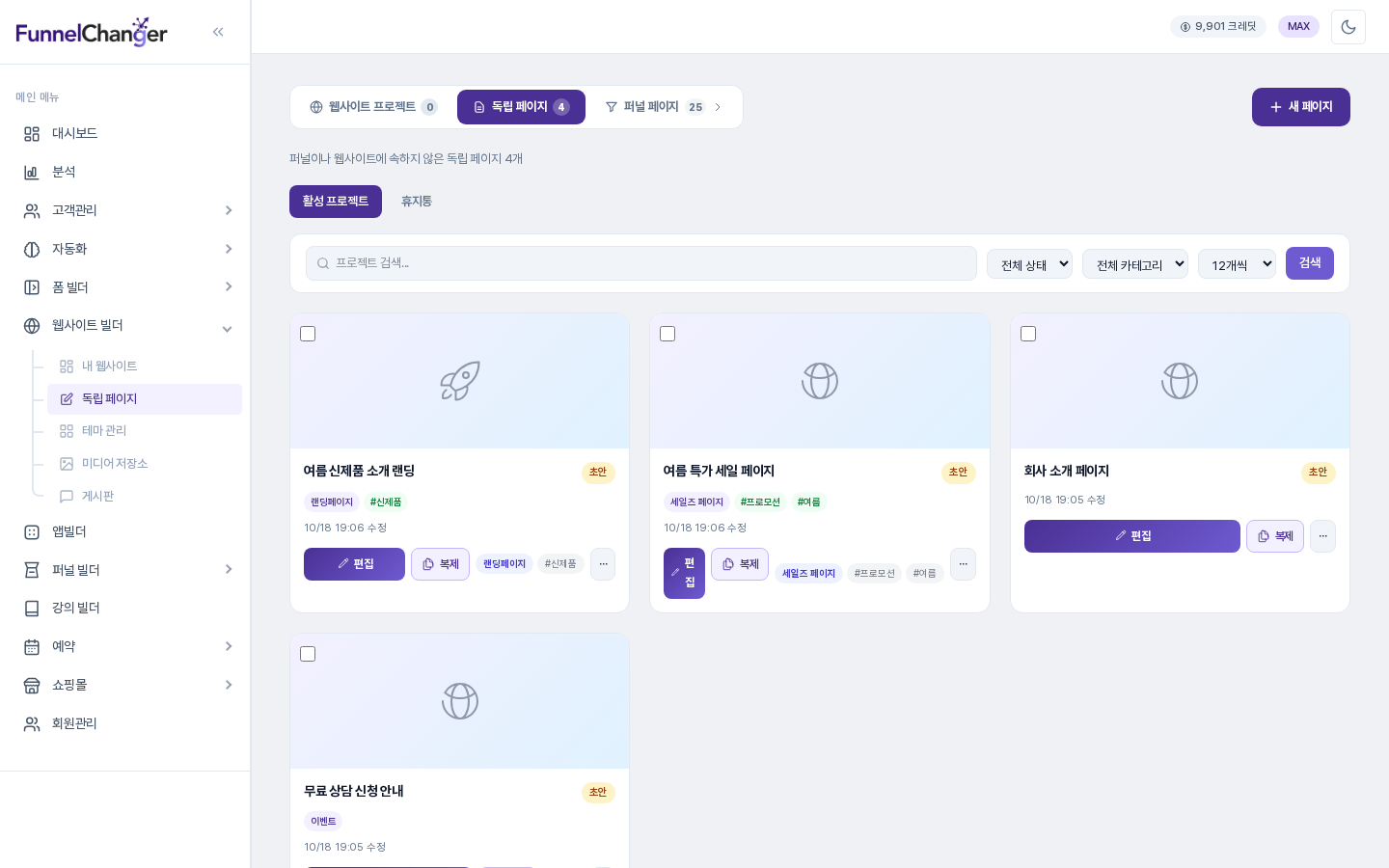Open 게시판 submenu item
Image resolution: width=1389 pixels, height=868 pixels.
(145, 496)
